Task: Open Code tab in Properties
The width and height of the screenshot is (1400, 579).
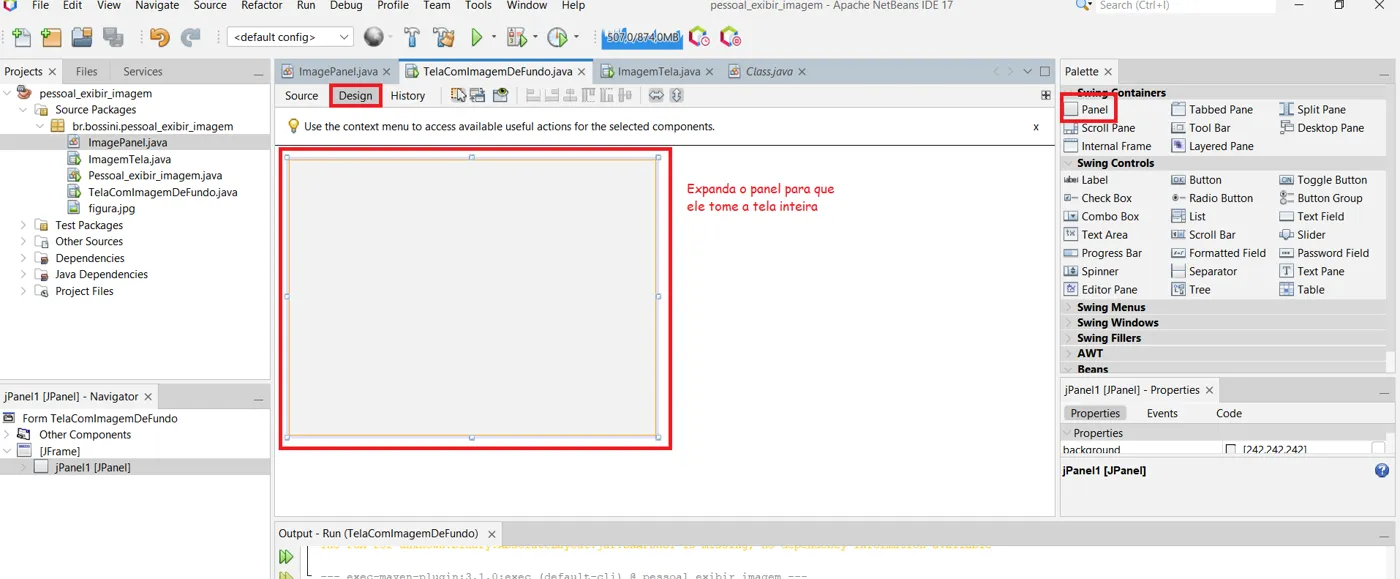Action: point(1229,413)
